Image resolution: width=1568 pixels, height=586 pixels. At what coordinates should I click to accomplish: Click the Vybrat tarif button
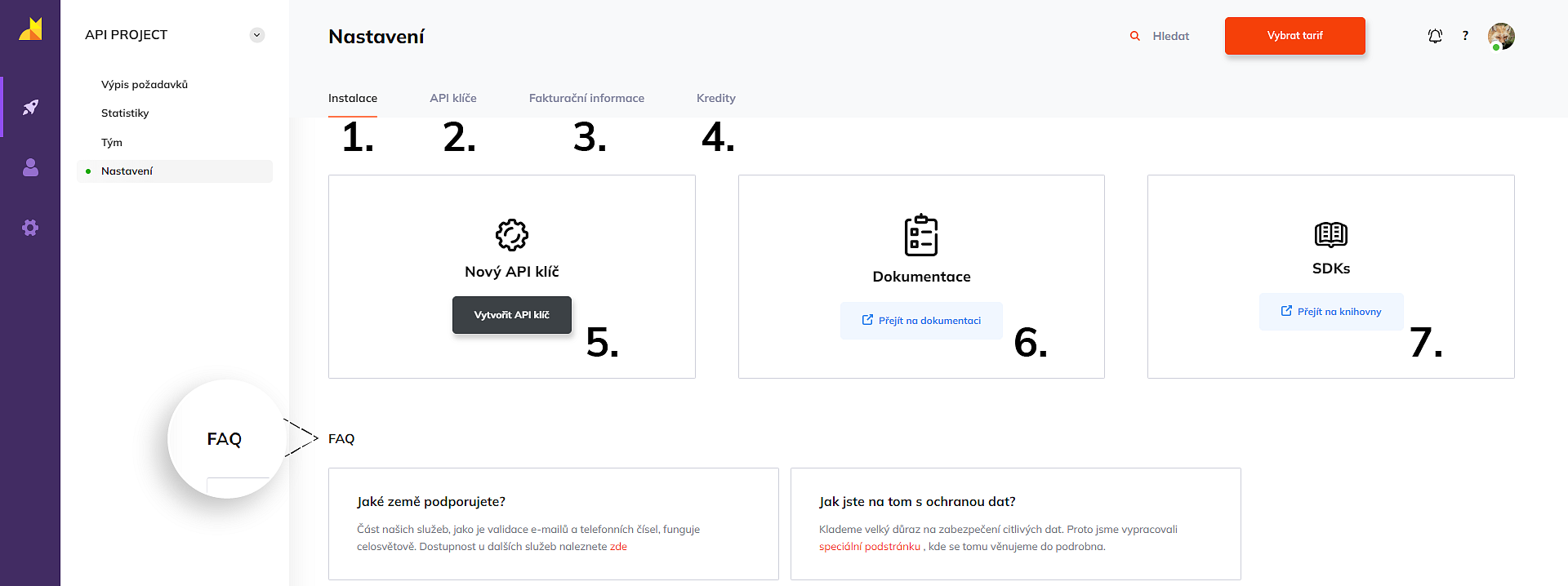pyautogui.click(x=1294, y=36)
